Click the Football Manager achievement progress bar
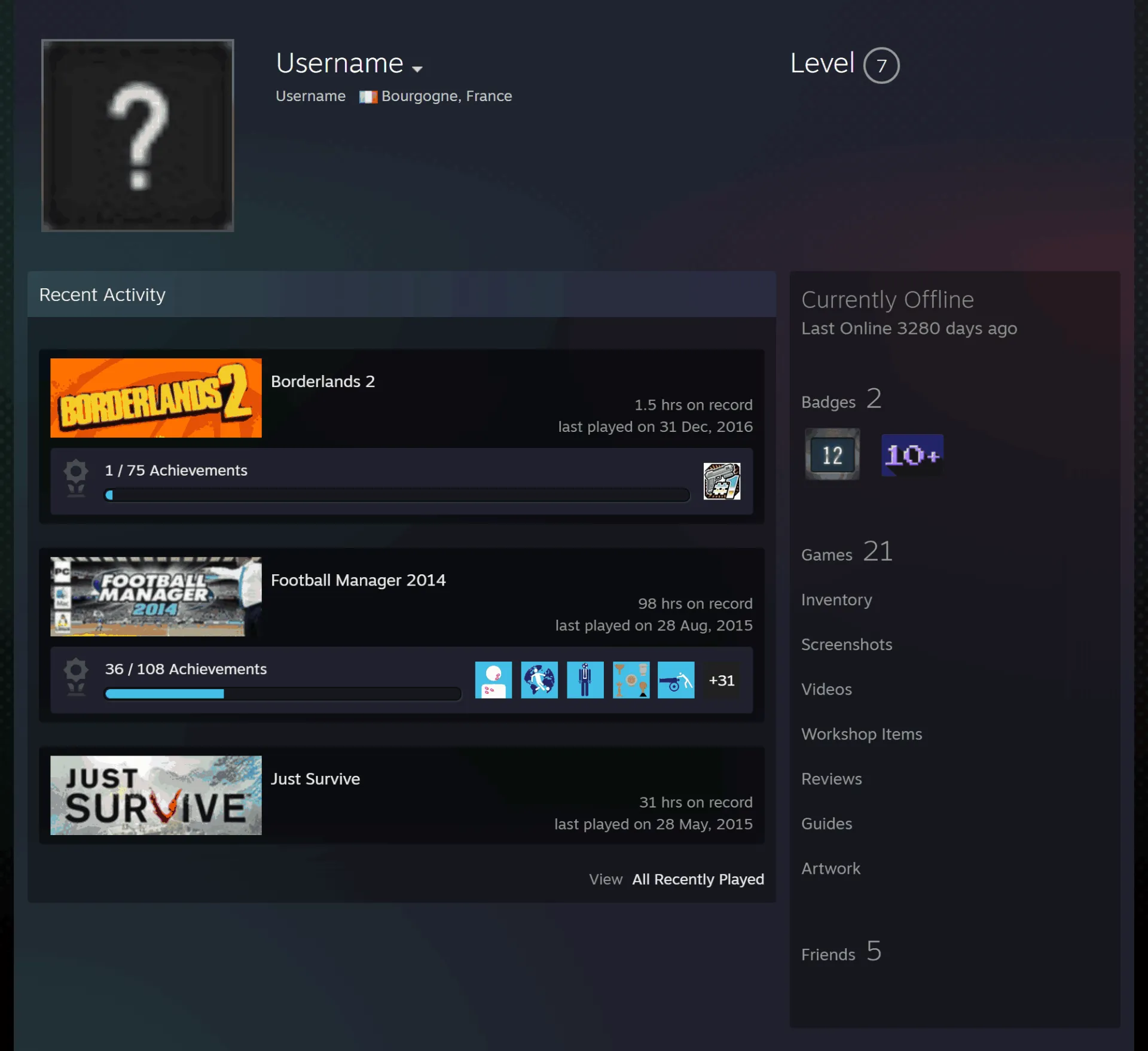The height and width of the screenshot is (1051, 1148). [283, 693]
